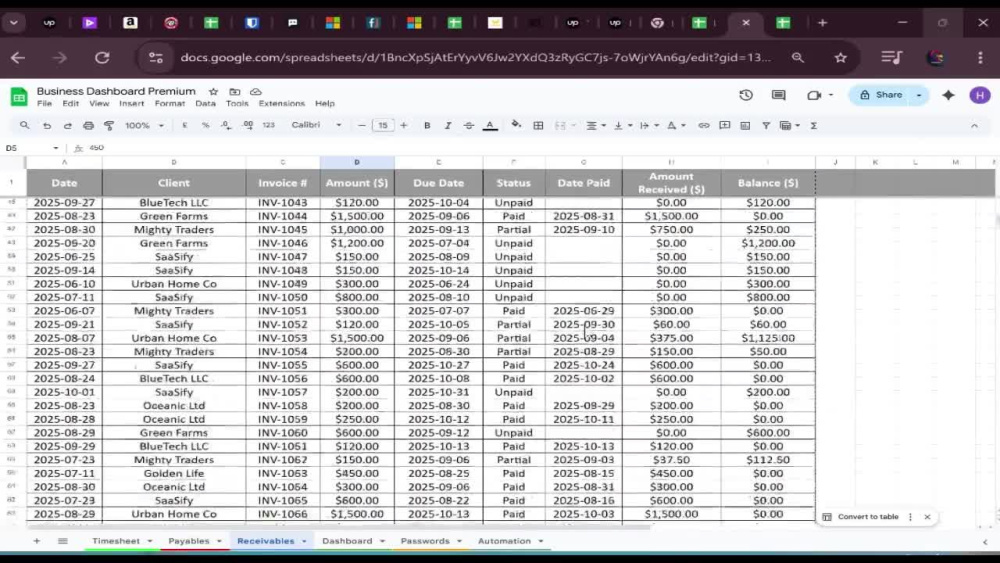This screenshot has width=1000, height=563.
Task: Decrease font size with minus button
Action: [362, 126]
